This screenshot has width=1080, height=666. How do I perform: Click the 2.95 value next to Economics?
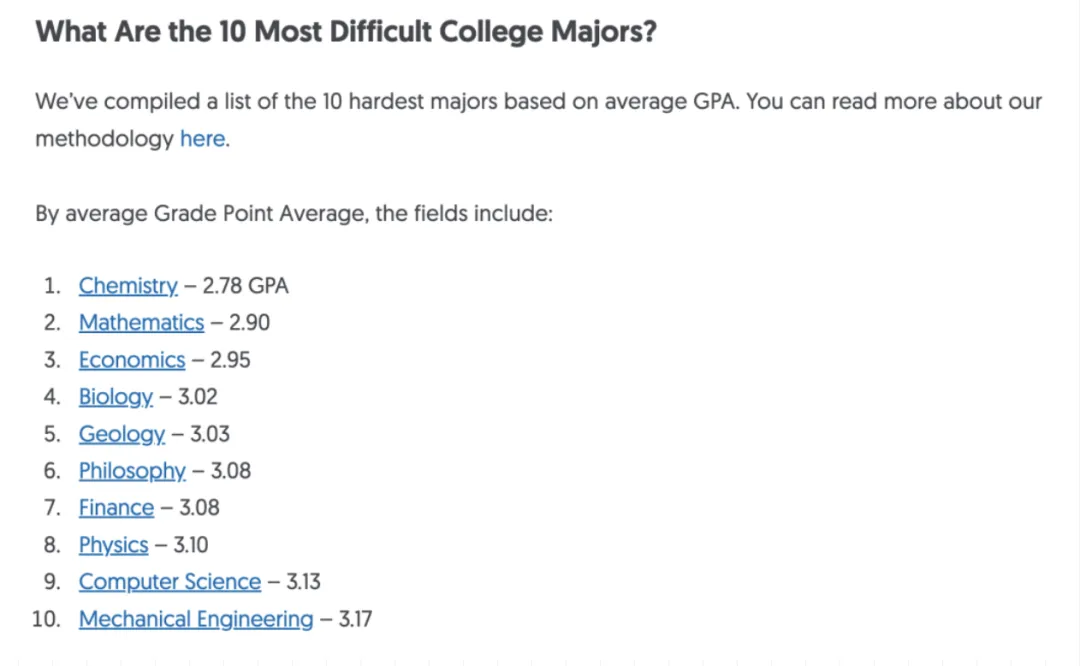pos(230,360)
